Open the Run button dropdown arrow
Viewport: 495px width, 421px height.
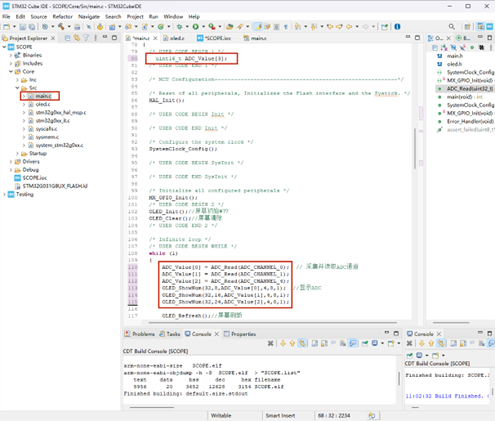[203, 27]
